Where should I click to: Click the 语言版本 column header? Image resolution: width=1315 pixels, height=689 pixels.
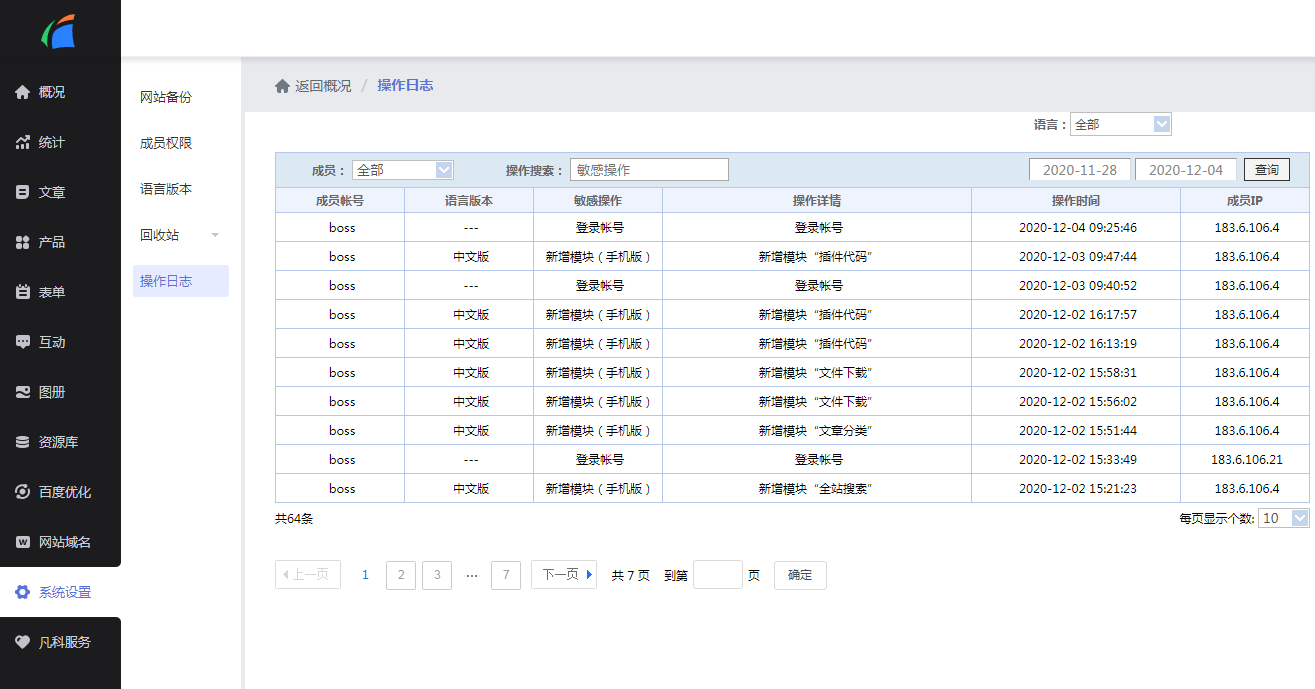coord(469,200)
